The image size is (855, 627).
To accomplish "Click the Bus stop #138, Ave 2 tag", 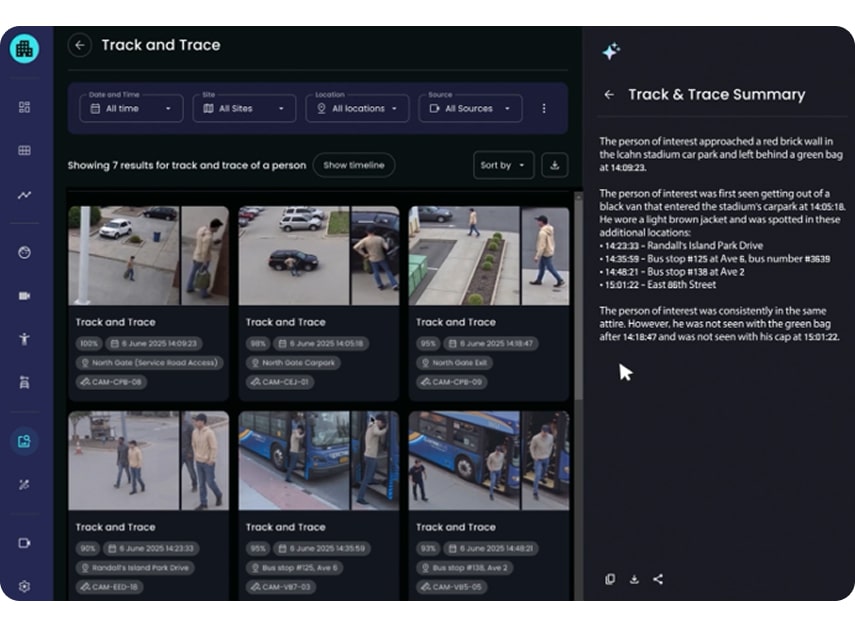I will pyautogui.click(x=465, y=568).
